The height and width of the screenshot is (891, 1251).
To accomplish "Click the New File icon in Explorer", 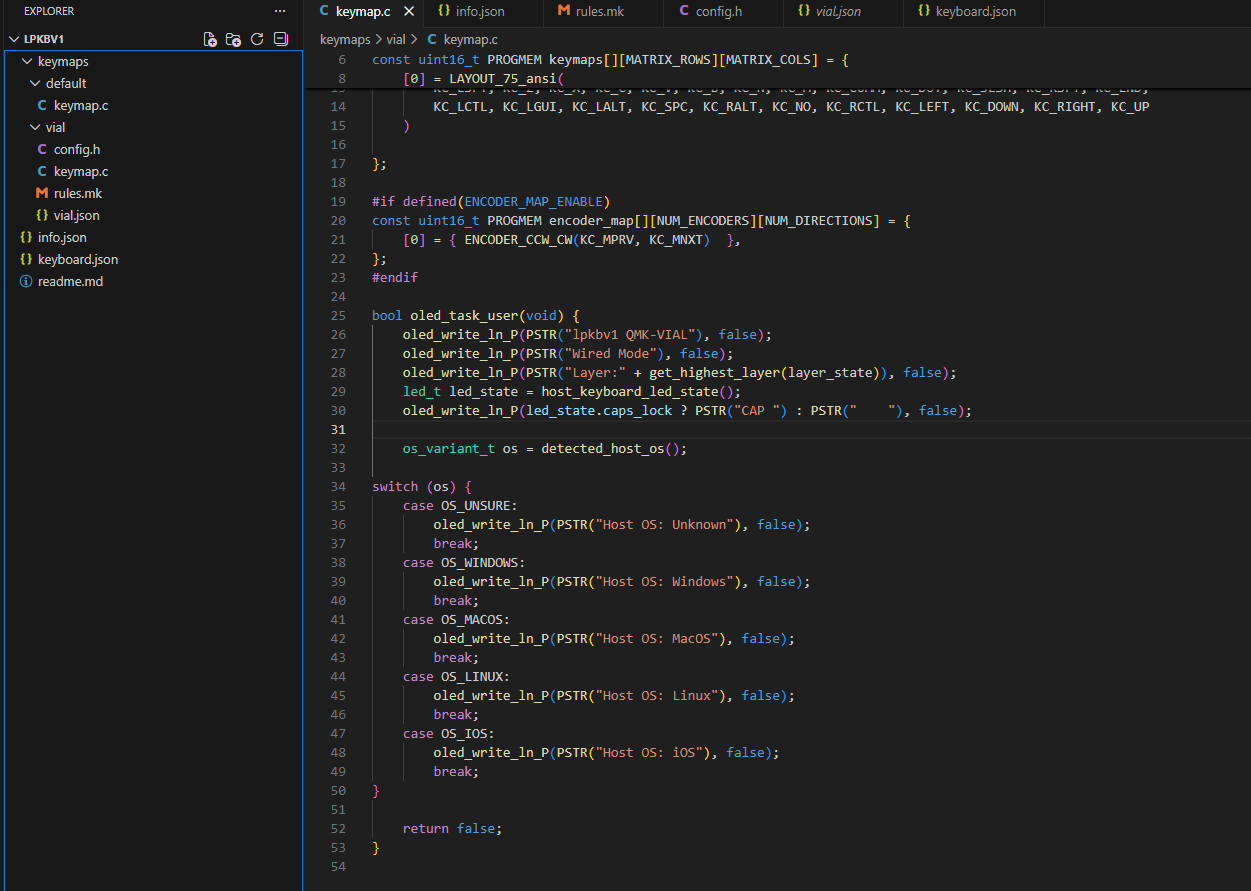I will [x=210, y=39].
